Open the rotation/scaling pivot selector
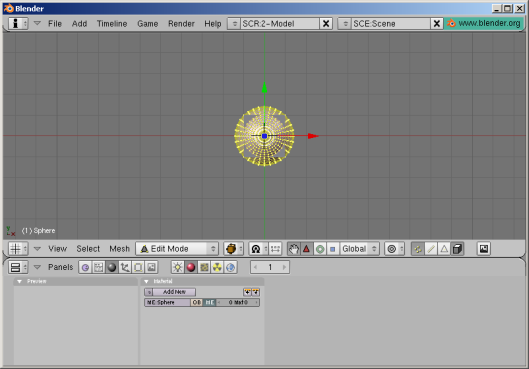The width and height of the screenshot is (529, 369). click(x=258, y=249)
